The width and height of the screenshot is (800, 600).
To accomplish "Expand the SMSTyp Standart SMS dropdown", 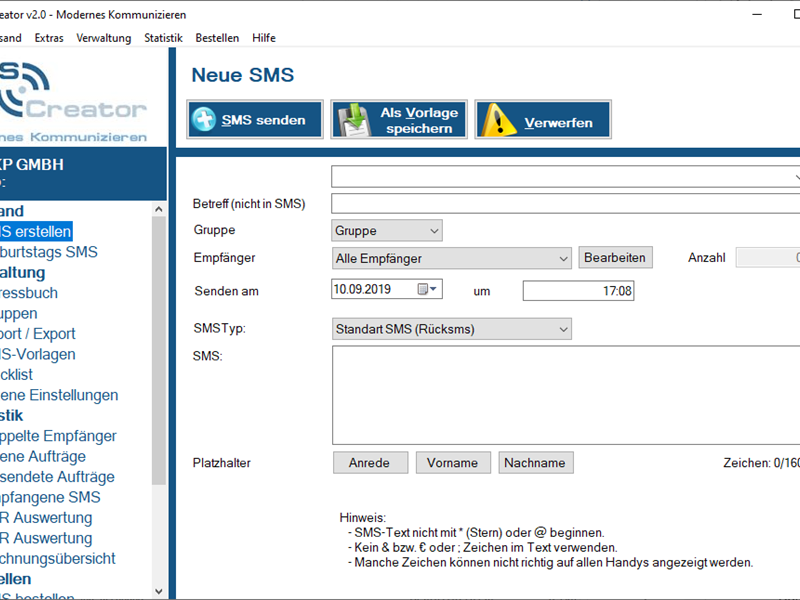I will click(563, 328).
